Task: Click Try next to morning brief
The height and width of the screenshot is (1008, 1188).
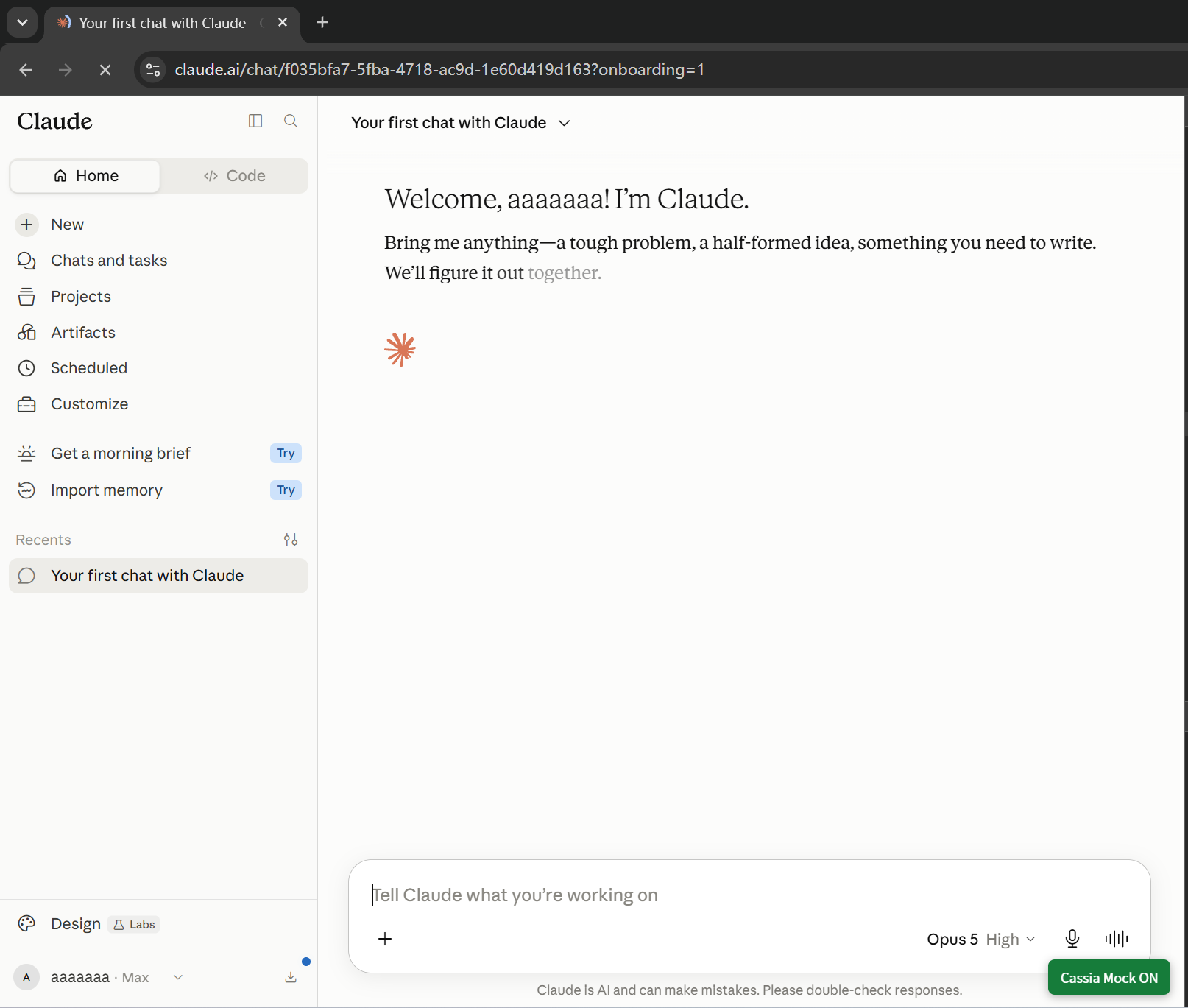Action: tap(286, 454)
